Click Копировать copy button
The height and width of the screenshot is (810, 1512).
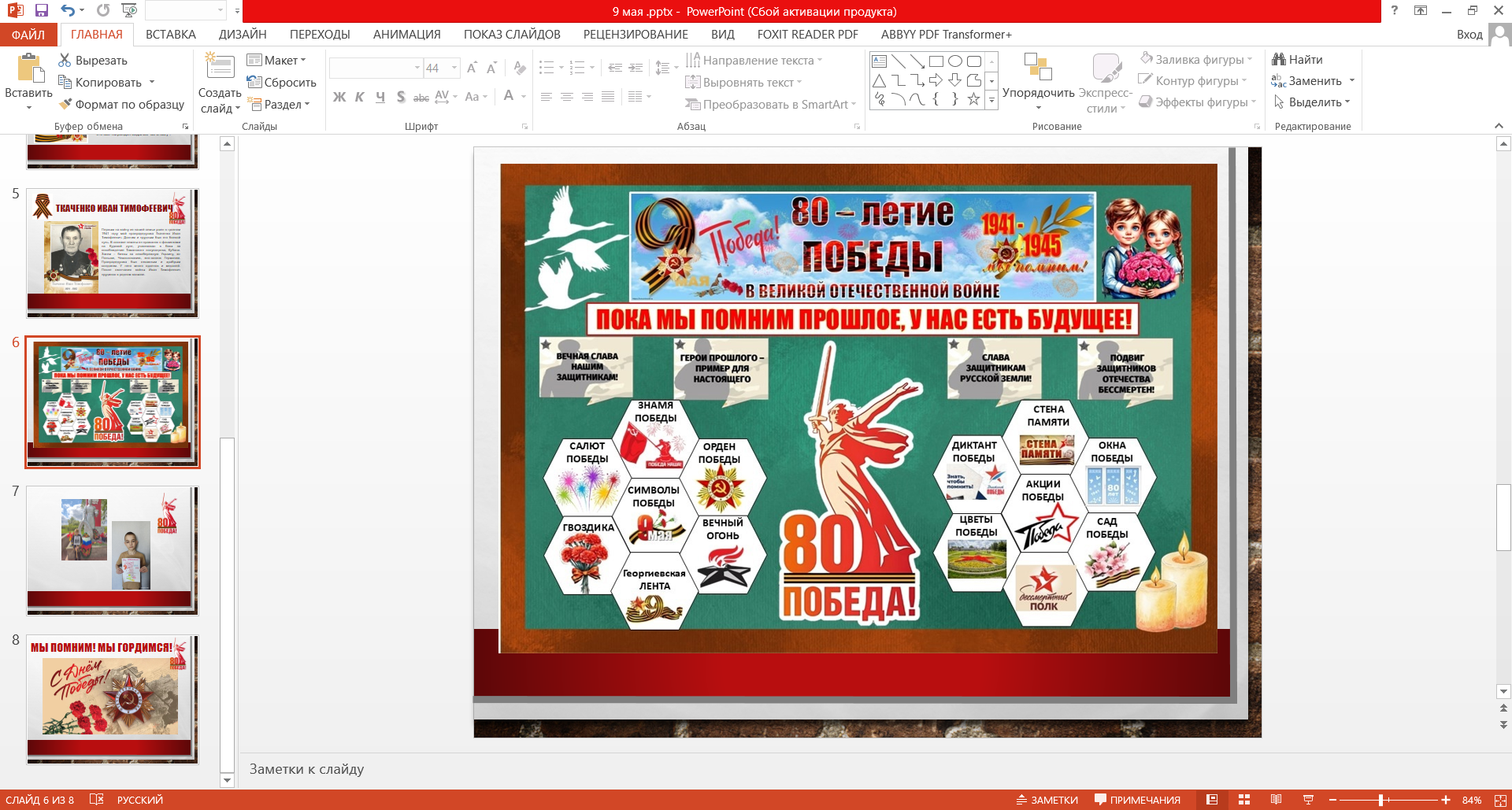click(100, 83)
